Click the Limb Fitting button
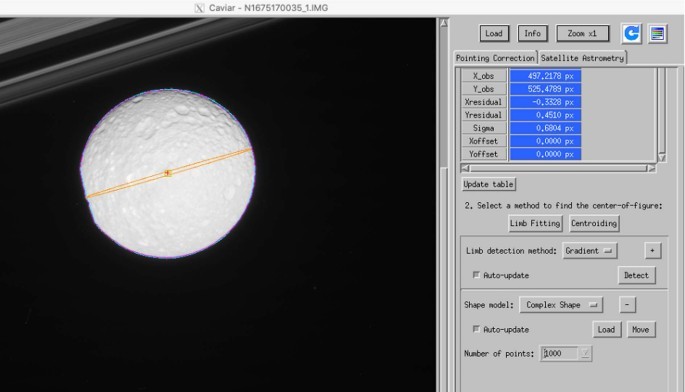The image size is (685, 392). click(535, 223)
